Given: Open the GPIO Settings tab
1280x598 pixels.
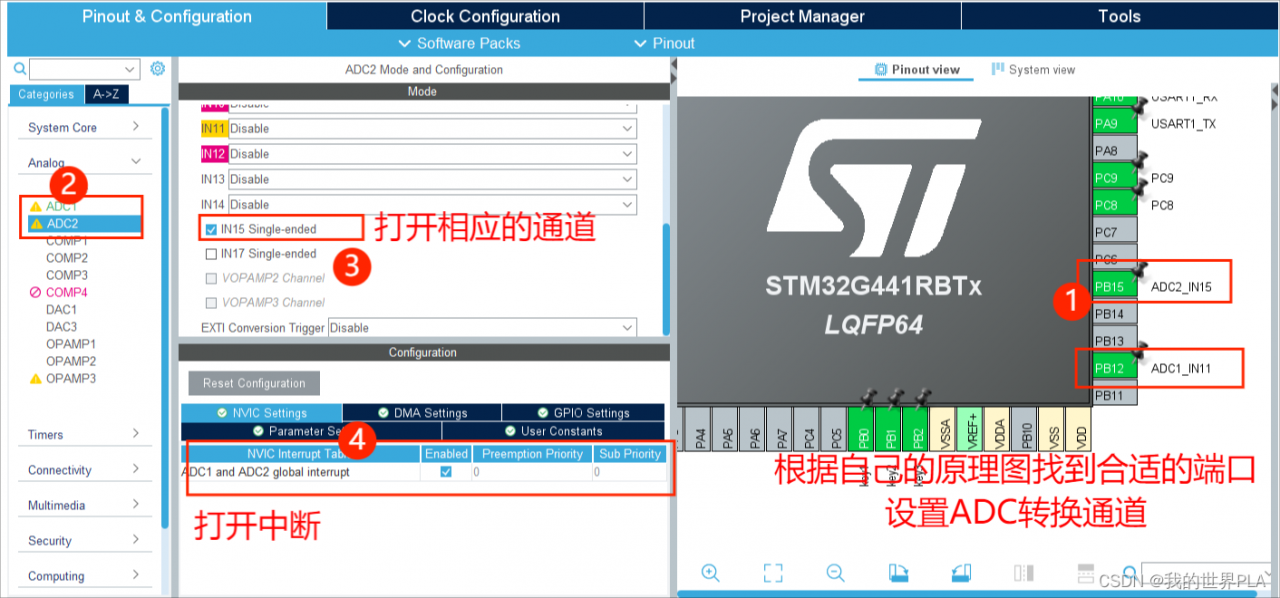Looking at the screenshot, I should [x=583, y=413].
